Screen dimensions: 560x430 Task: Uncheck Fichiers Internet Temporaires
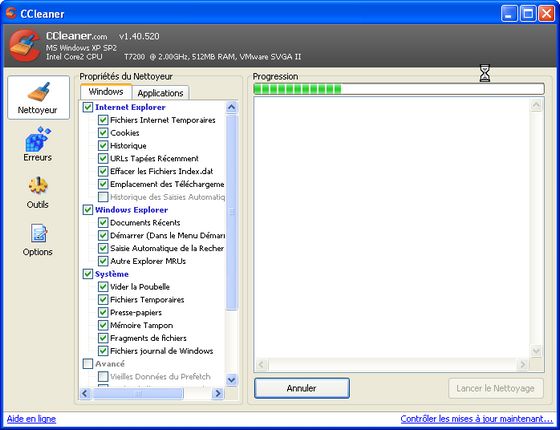pyautogui.click(x=103, y=120)
